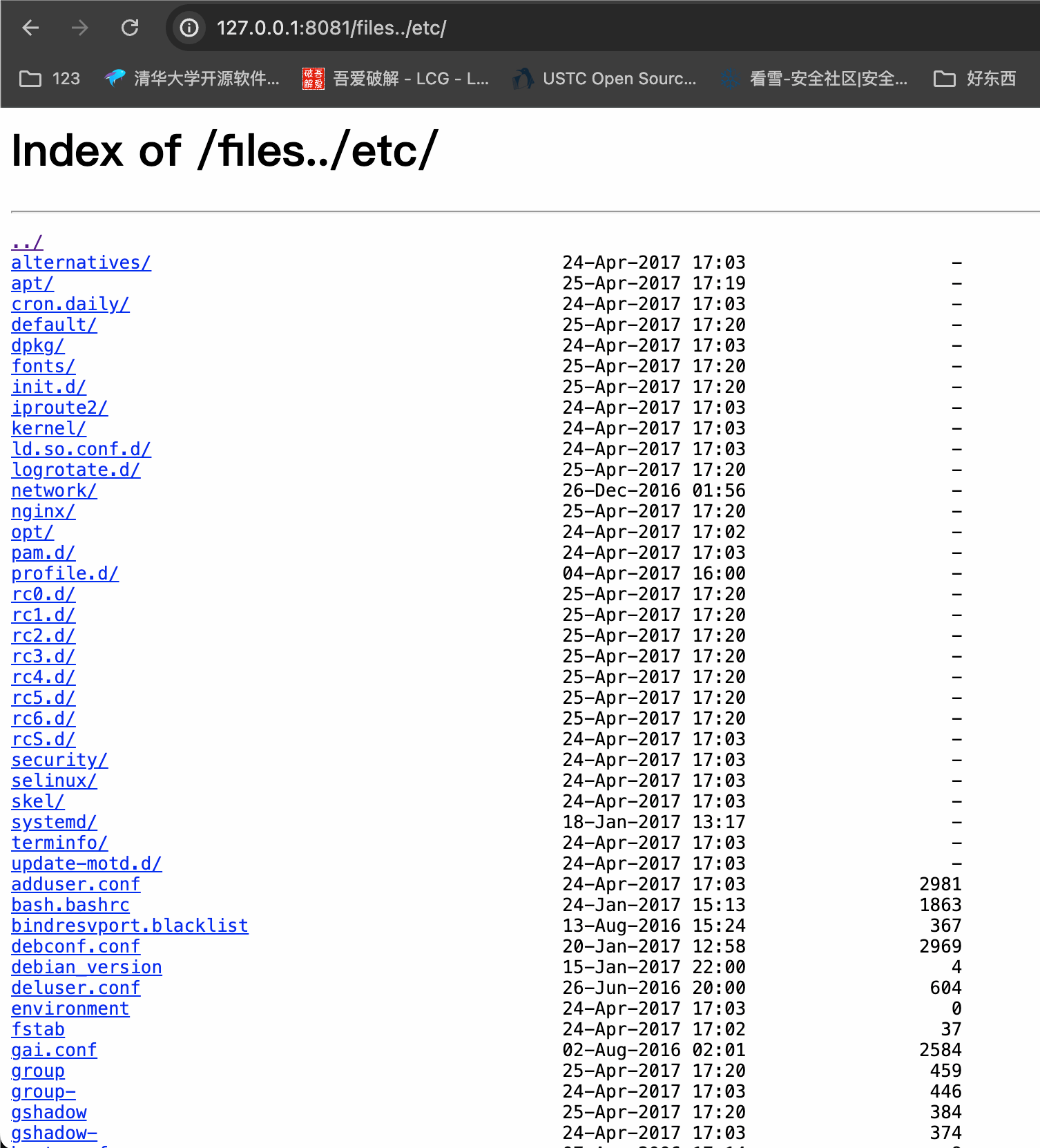This screenshot has width=1040, height=1148.
Task: Open the update-motd.d/ directory
Action: pos(86,863)
